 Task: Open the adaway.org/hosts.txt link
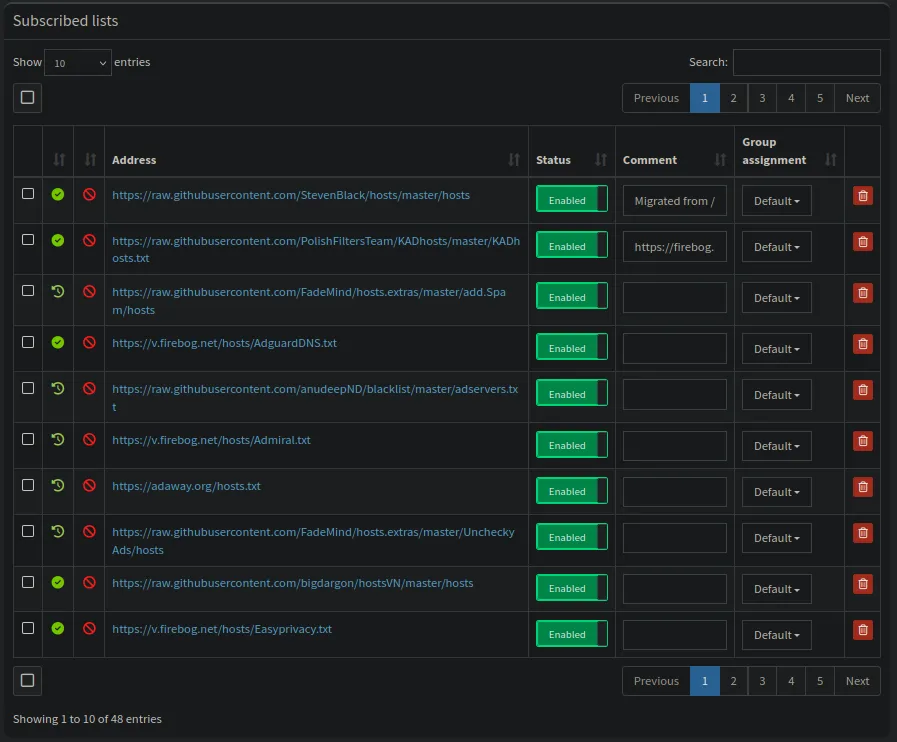pos(186,486)
